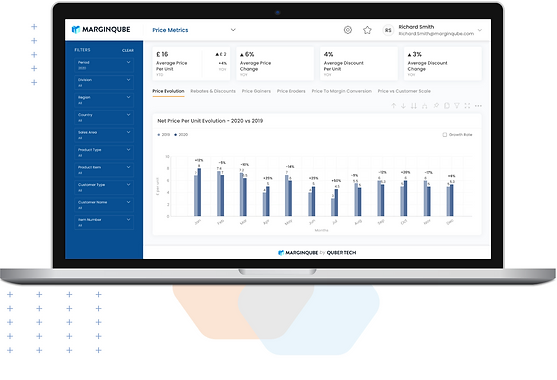The image size is (557, 380).
Task: Open the settings gear icon in header
Action: point(348,30)
